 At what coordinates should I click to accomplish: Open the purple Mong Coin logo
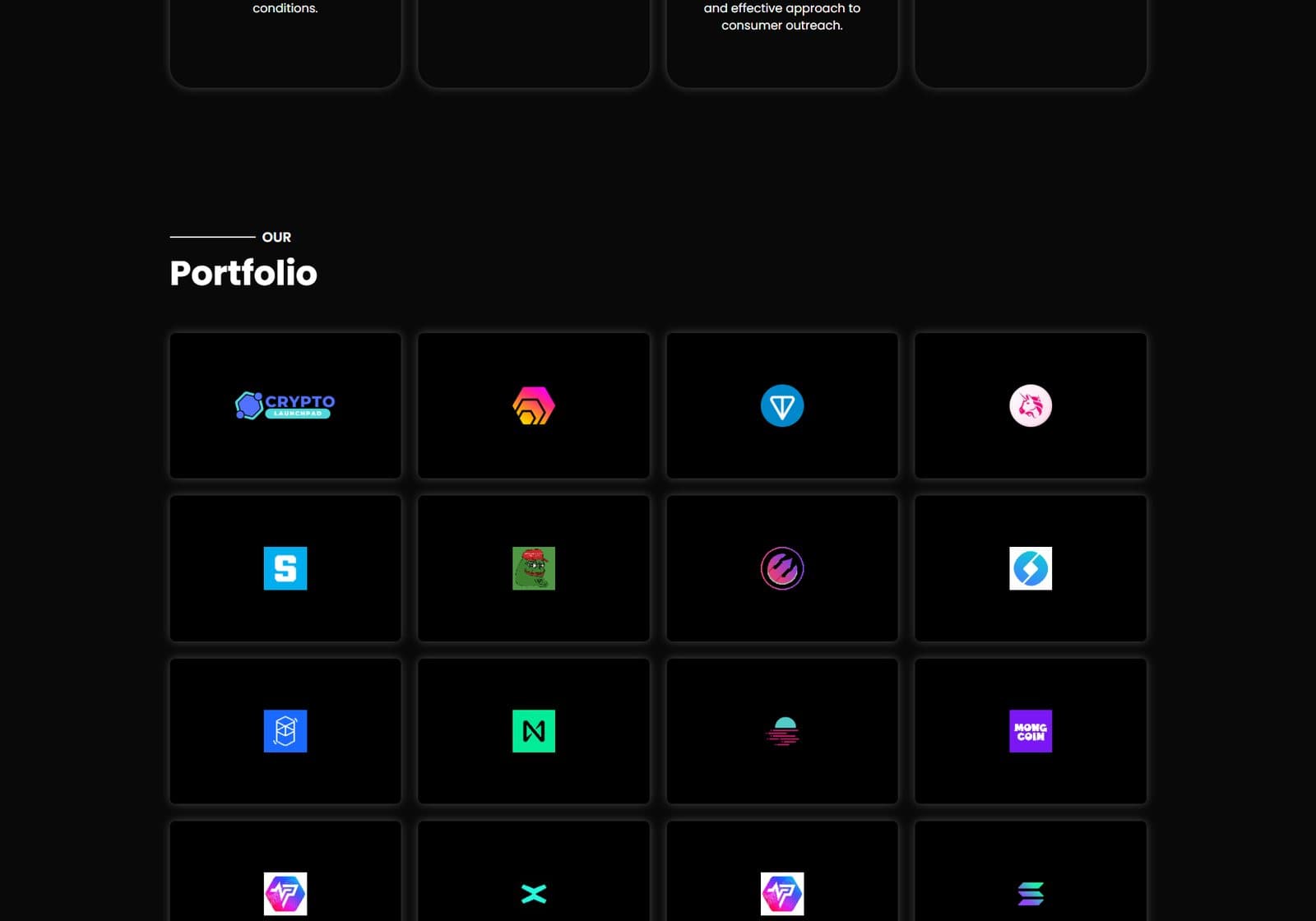click(1031, 731)
